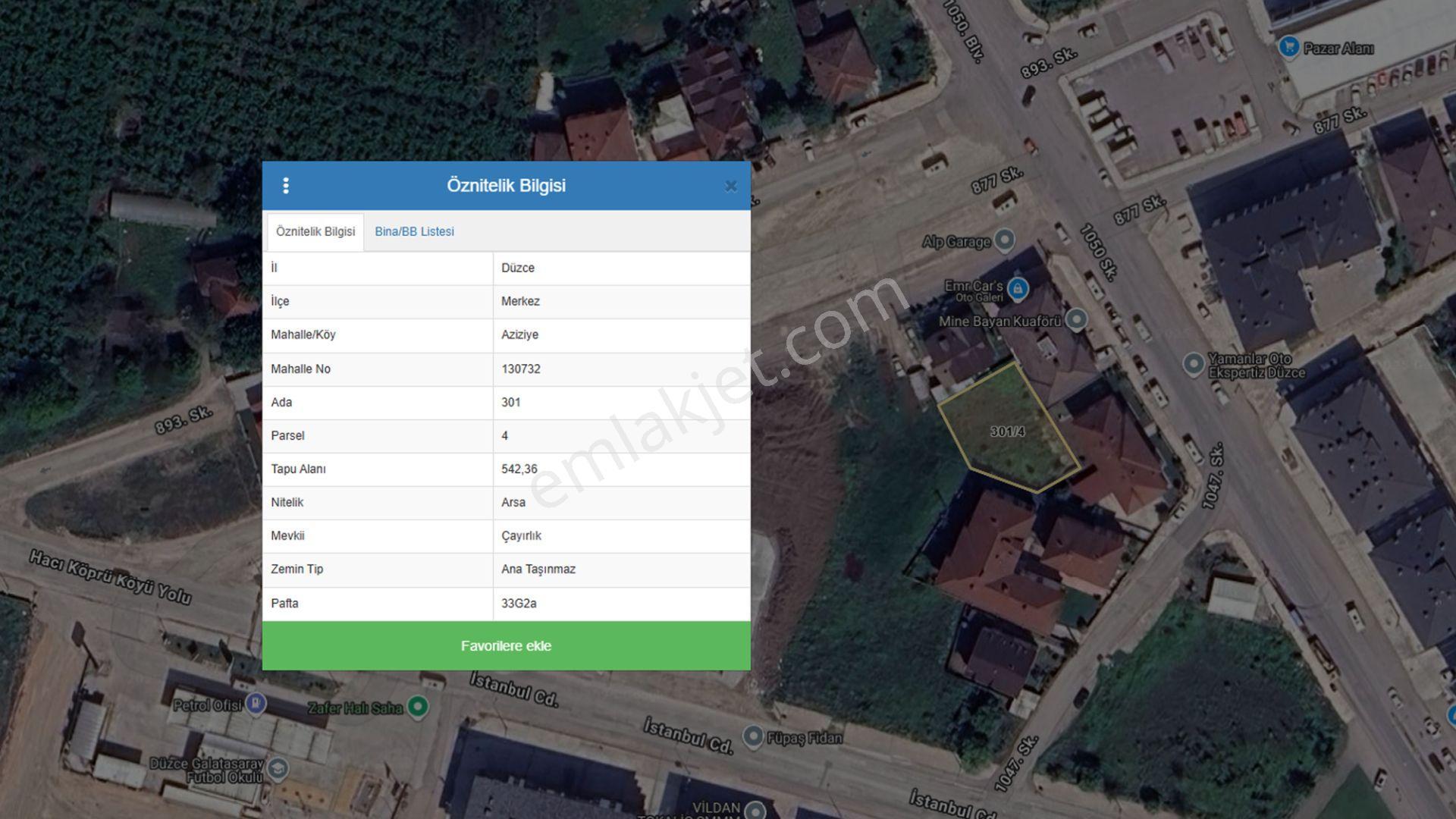The width and height of the screenshot is (1456, 819).
Task: Click the Ada value 301
Action: [511, 402]
